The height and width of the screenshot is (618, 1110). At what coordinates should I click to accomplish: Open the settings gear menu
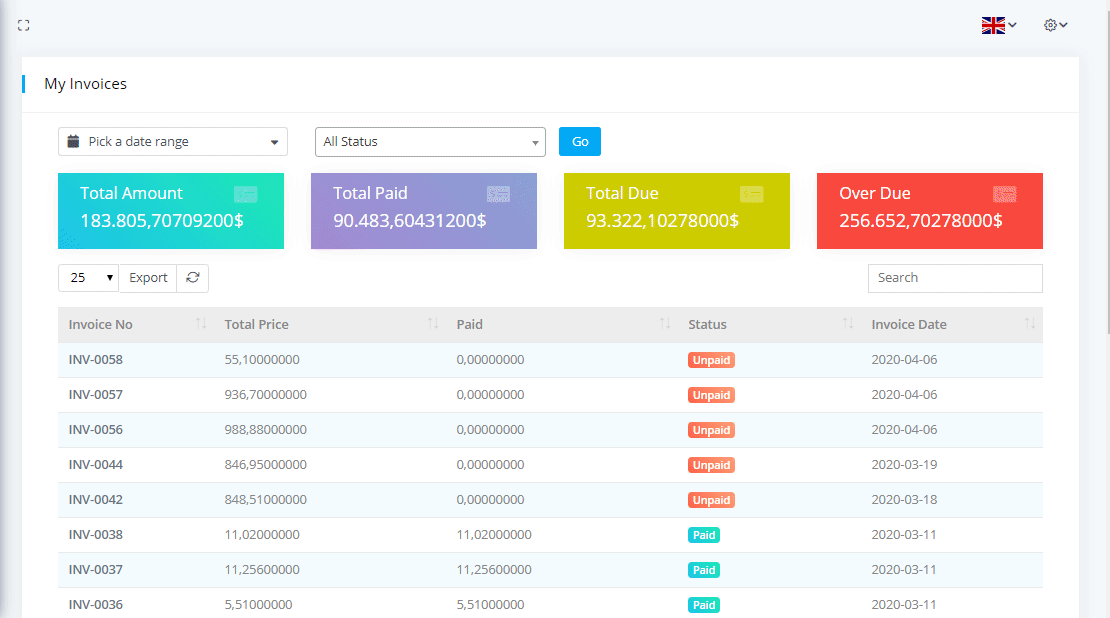click(1055, 25)
